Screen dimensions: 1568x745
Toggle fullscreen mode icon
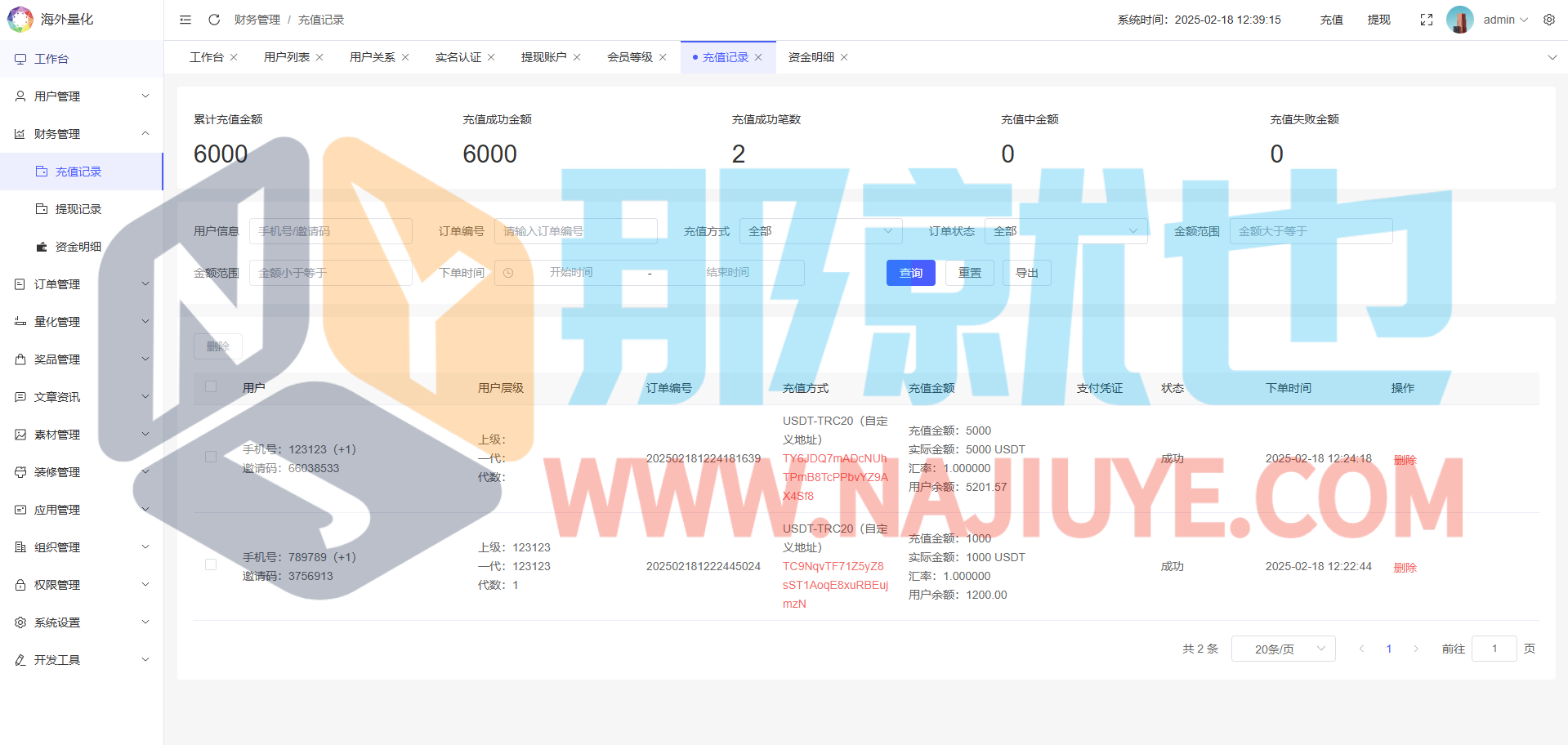tap(1426, 20)
